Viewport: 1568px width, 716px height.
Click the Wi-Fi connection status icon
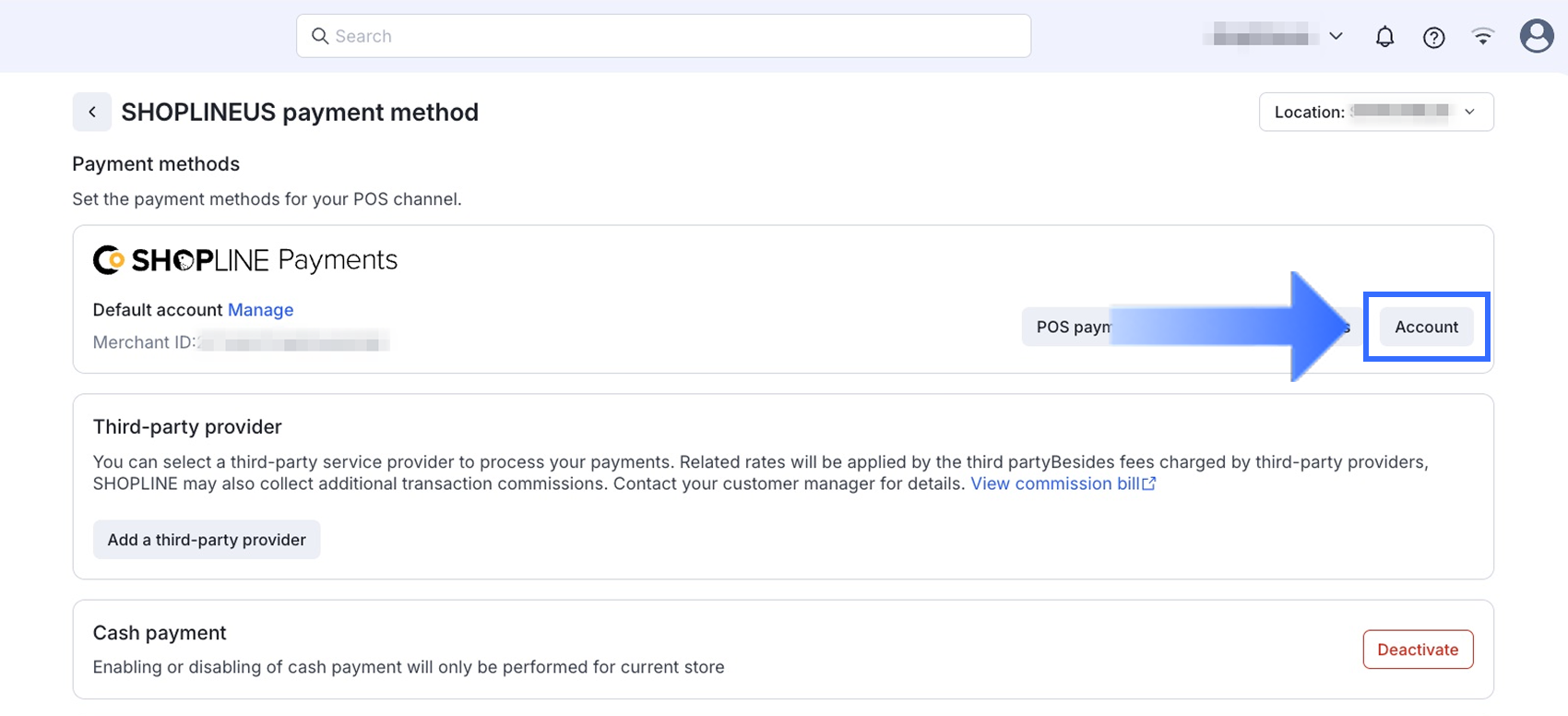pyautogui.click(x=1482, y=37)
